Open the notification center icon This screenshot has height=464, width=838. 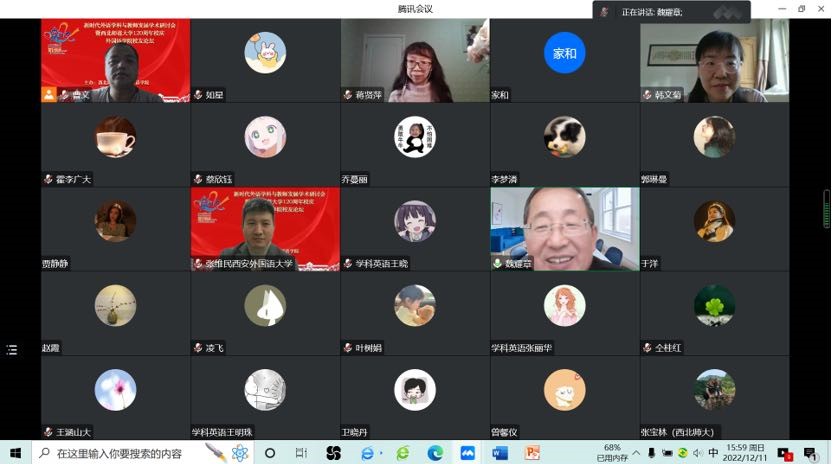tap(811, 454)
